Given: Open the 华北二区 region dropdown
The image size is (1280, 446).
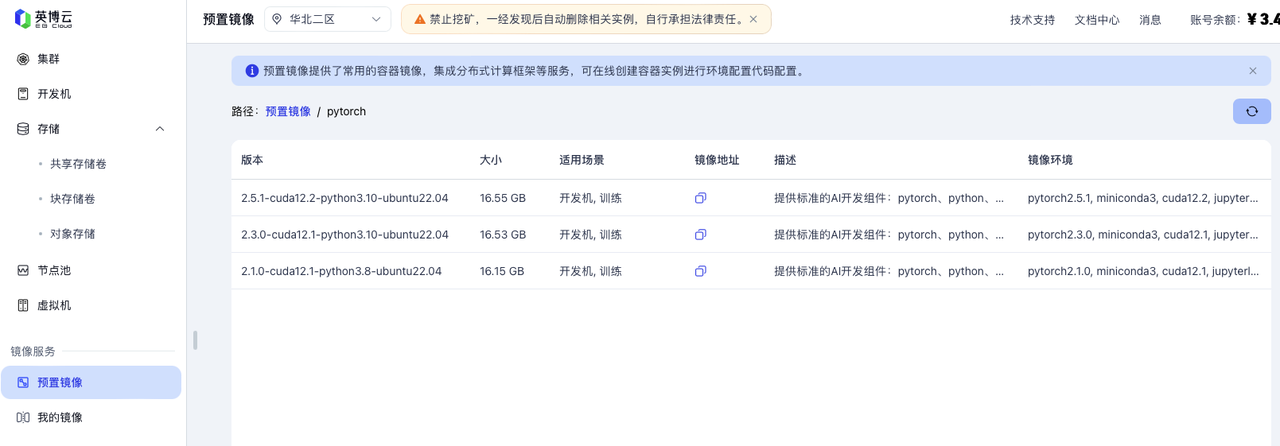Looking at the screenshot, I should coord(328,19).
